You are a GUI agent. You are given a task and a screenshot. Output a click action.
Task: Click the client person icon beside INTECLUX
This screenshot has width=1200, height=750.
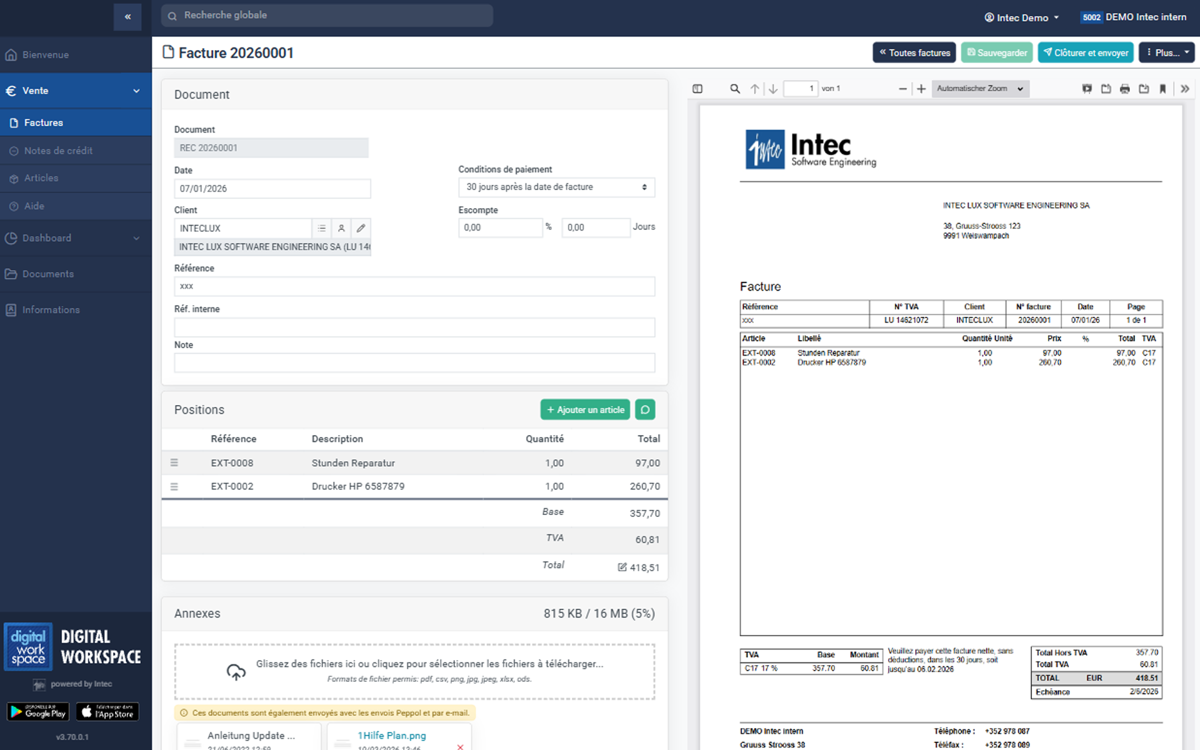(341, 228)
